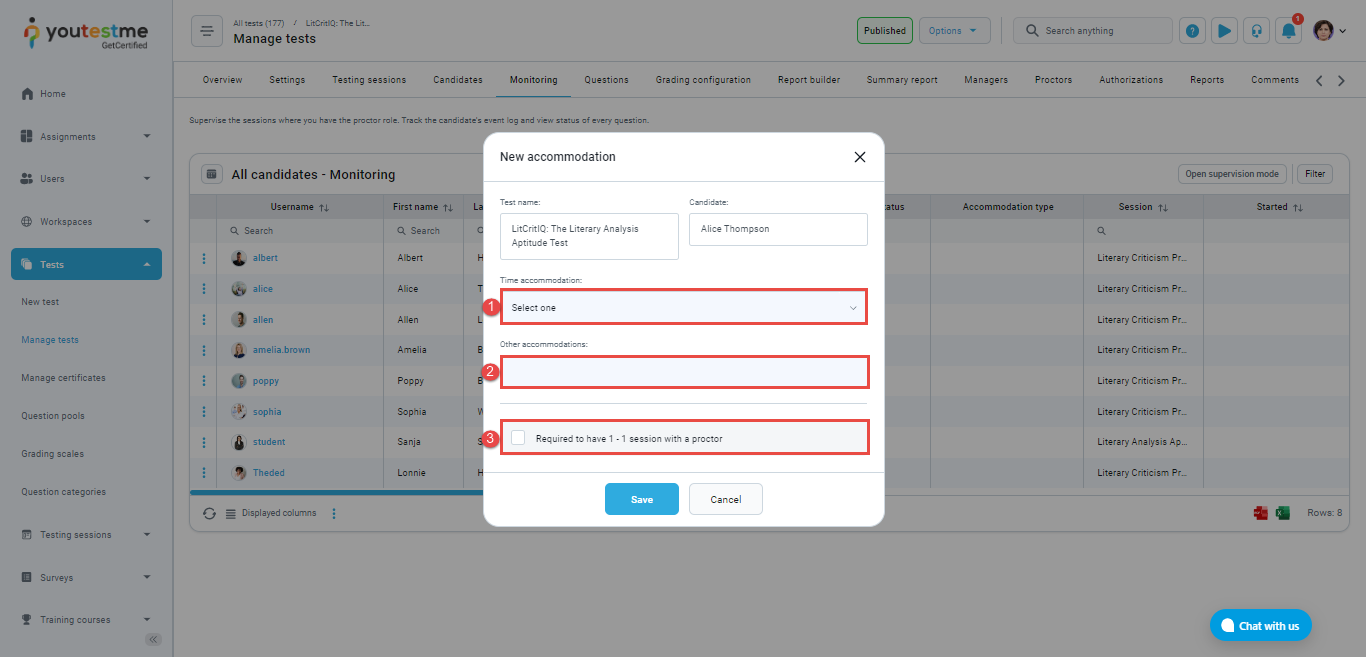
Task: Expand the Options dropdown button
Action: tap(954, 31)
